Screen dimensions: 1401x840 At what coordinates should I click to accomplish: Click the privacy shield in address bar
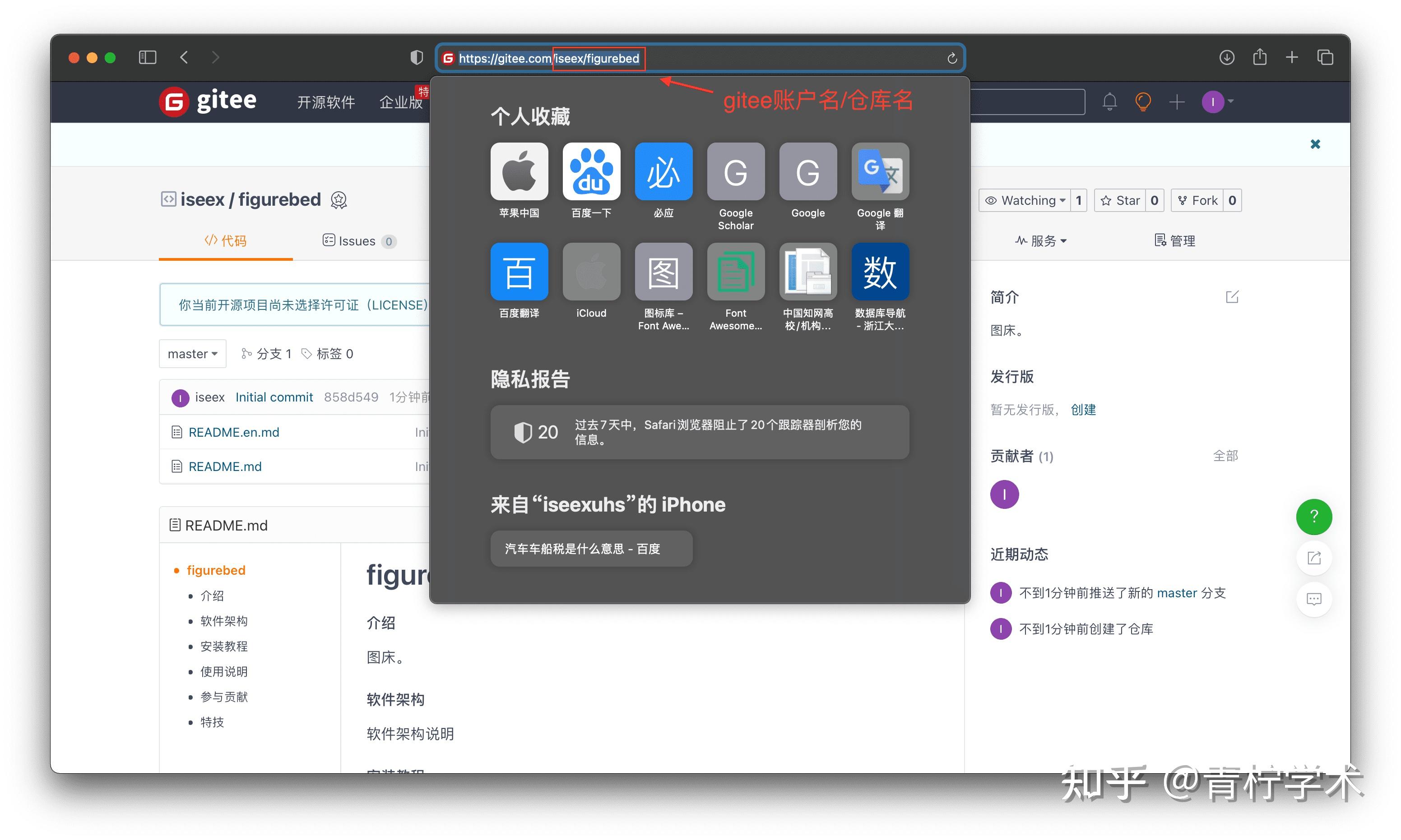point(416,57)
